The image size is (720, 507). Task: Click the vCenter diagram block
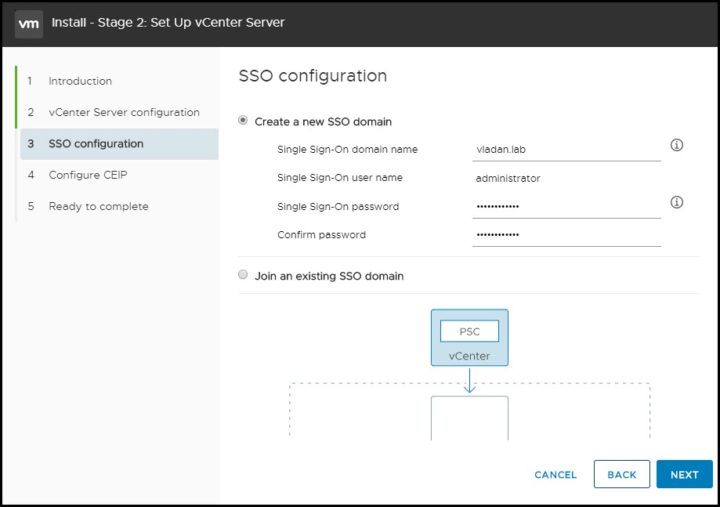pyautogui.click(x=469, y=338)
